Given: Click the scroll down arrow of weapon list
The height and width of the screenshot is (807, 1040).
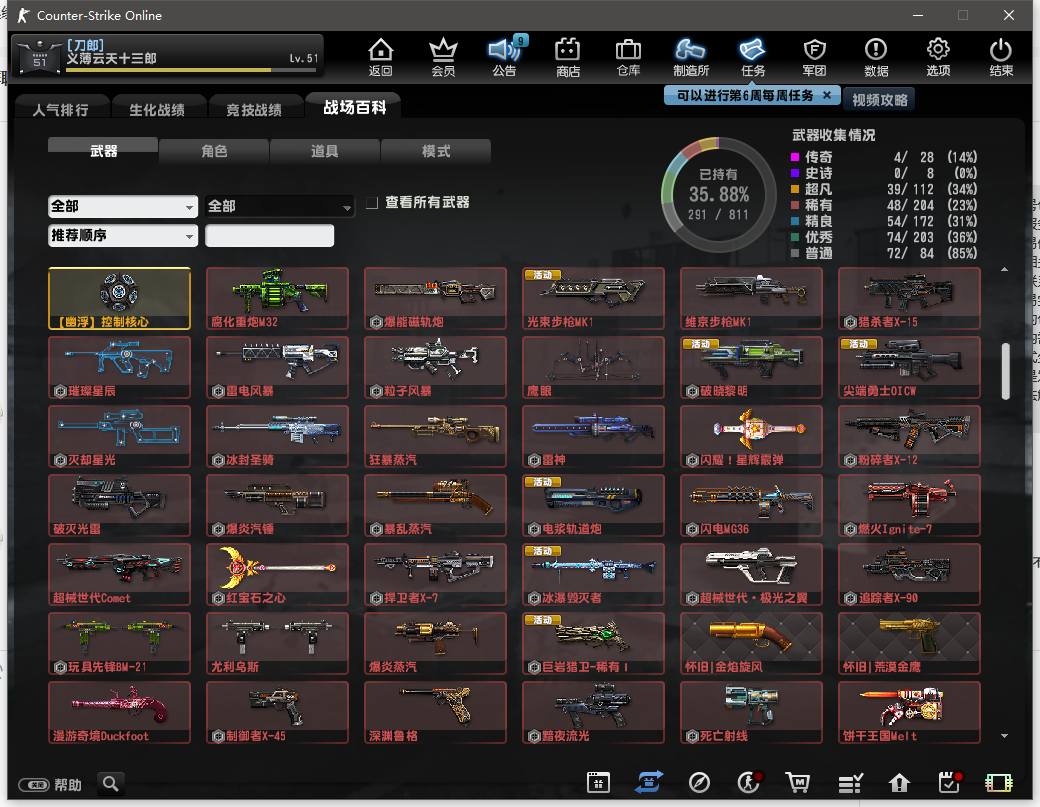Looking at the screenshot, I should pyautogui.click(x=1004, y=735).
